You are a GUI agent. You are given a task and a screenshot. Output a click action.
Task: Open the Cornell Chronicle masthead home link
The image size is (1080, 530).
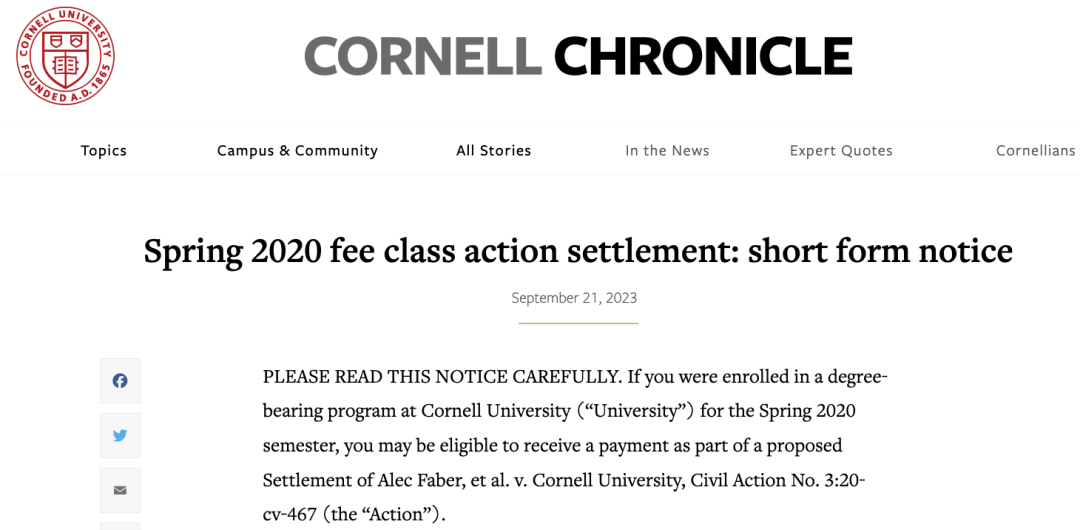(579, 57)
